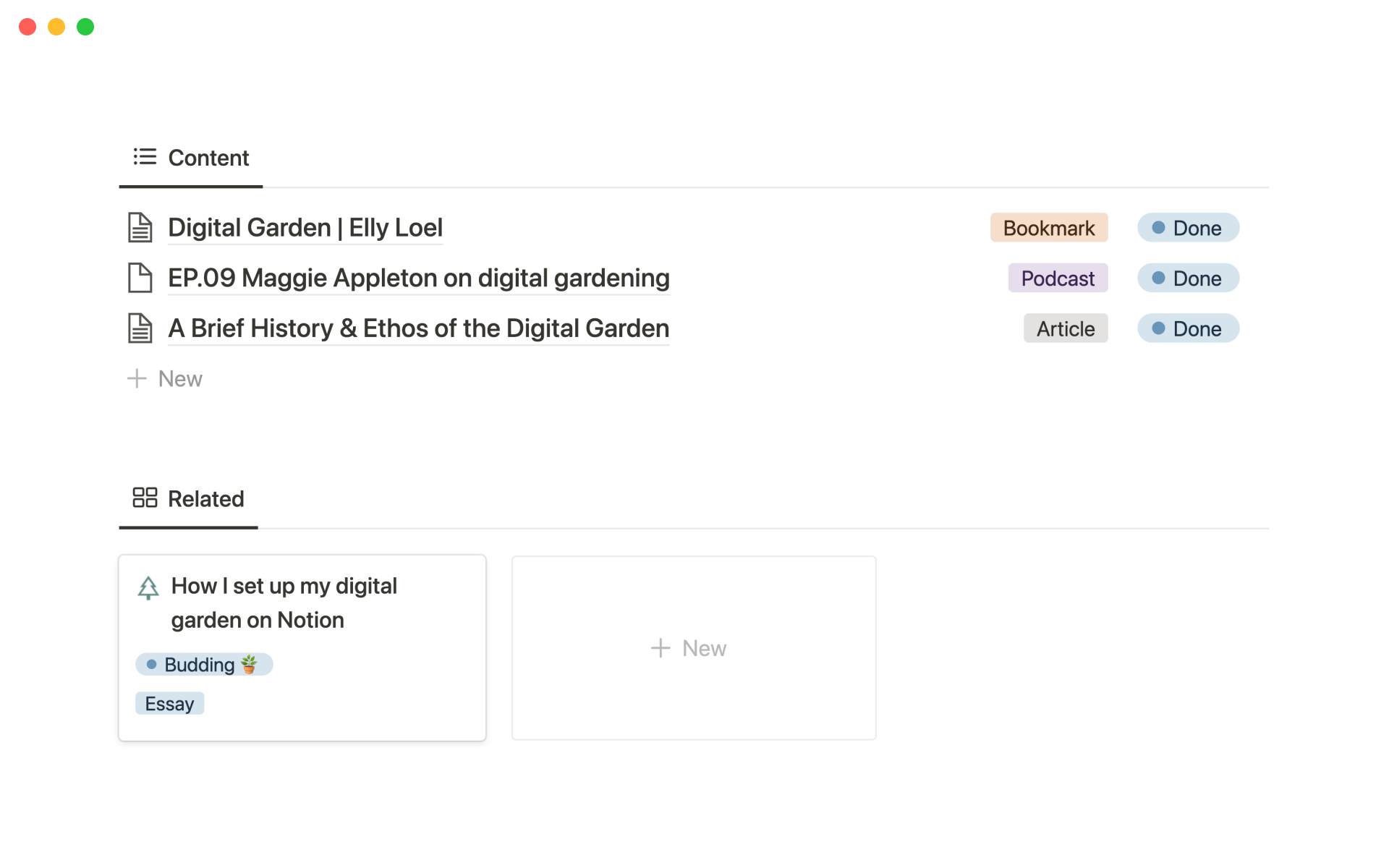Click the plus icon in the Content list

click(137, 378)
